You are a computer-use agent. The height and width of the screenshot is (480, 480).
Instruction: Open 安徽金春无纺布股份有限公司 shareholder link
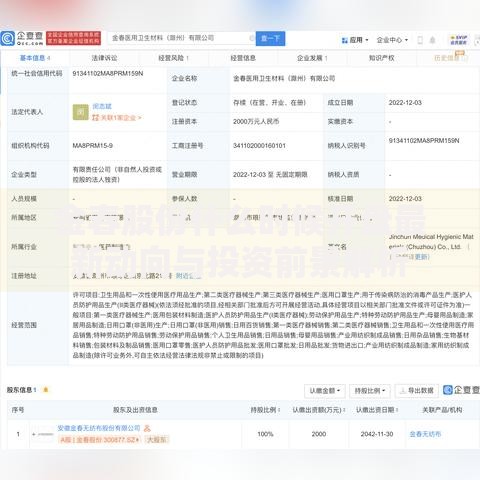[x=99, y=428]
